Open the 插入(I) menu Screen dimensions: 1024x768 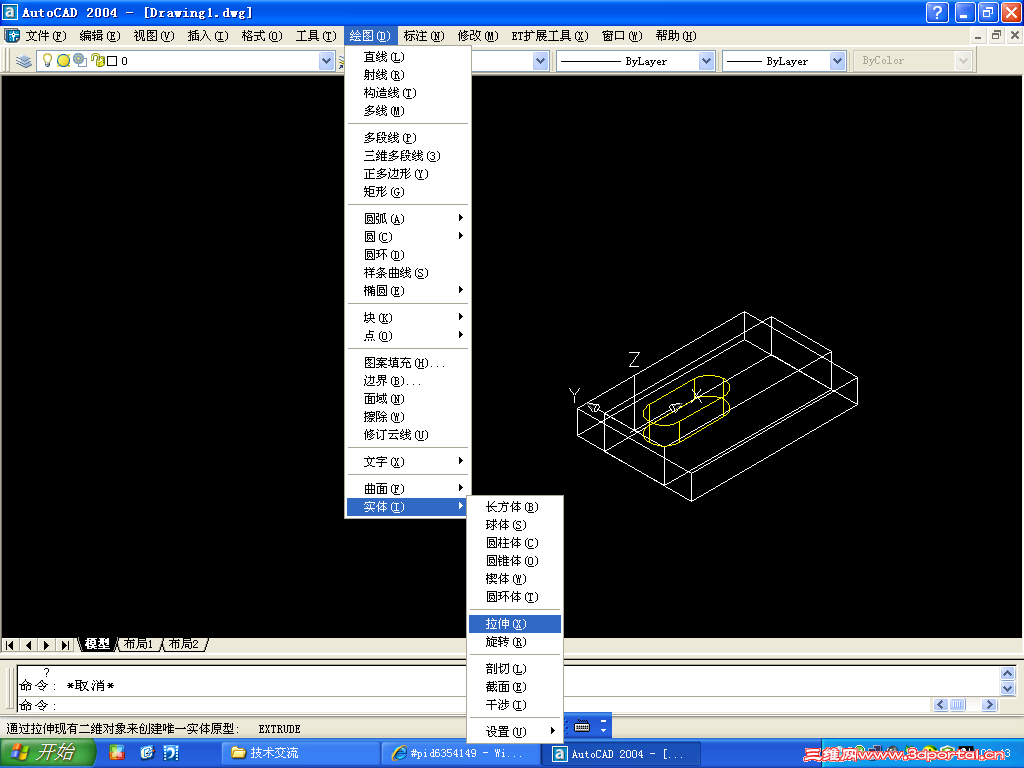tap(208, 36)
